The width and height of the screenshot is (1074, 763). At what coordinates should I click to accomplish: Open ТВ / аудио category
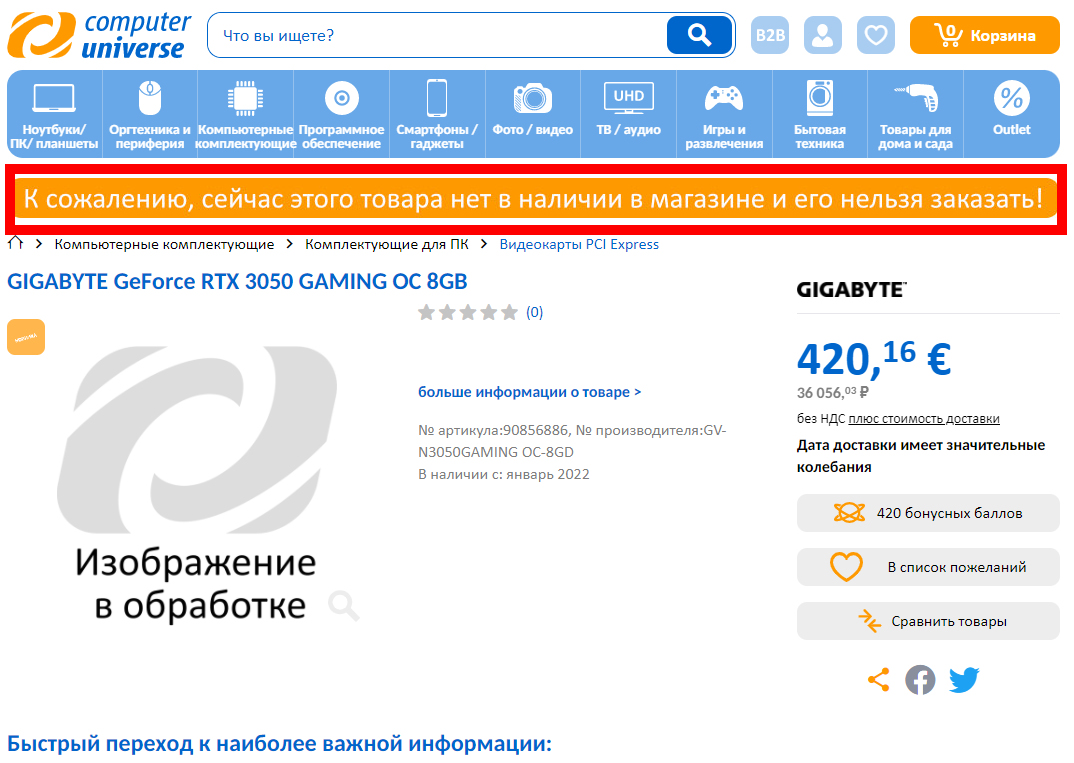click(628, 114)
